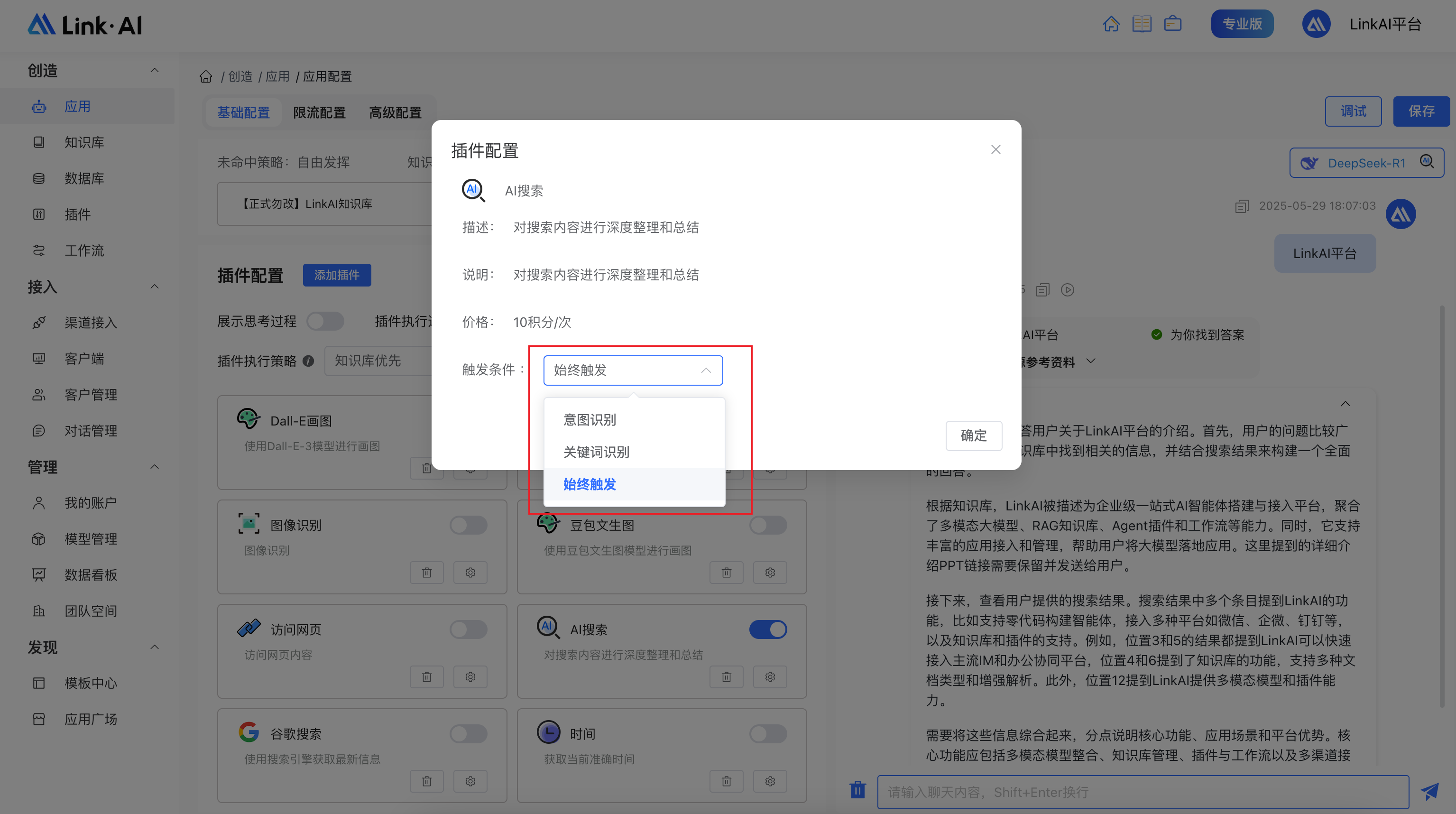Enable the 时间 plugin switch
1456x814 pixels.
768,734
